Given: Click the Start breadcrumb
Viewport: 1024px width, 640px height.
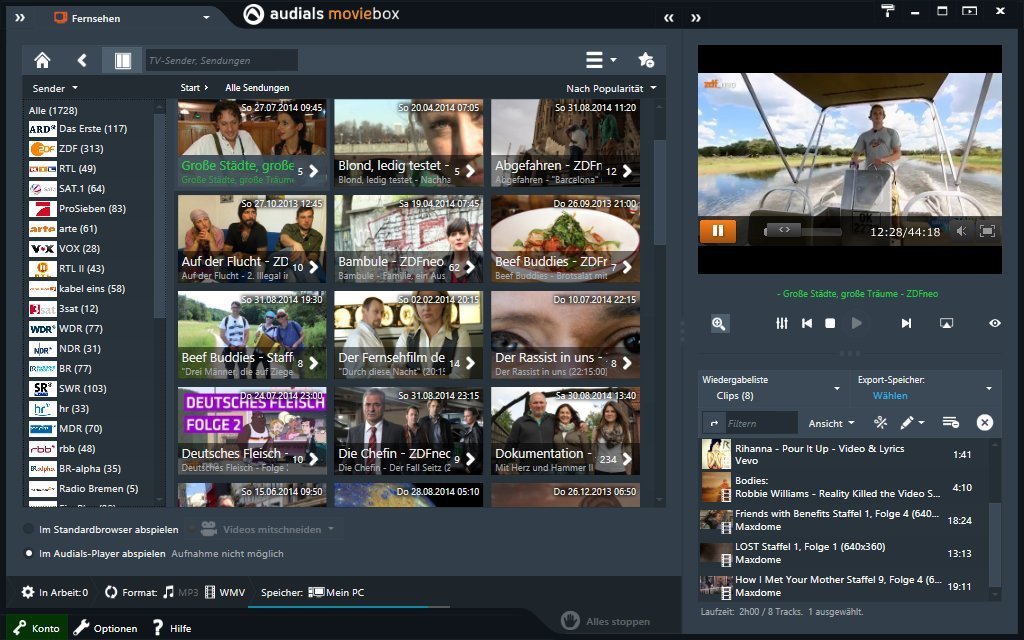Looking at the screenshot, I should click(190, 88).
